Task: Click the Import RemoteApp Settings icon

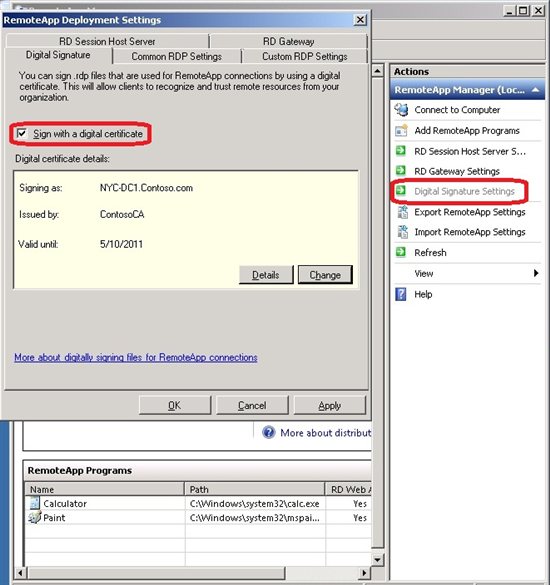Action: pos(402,232)
